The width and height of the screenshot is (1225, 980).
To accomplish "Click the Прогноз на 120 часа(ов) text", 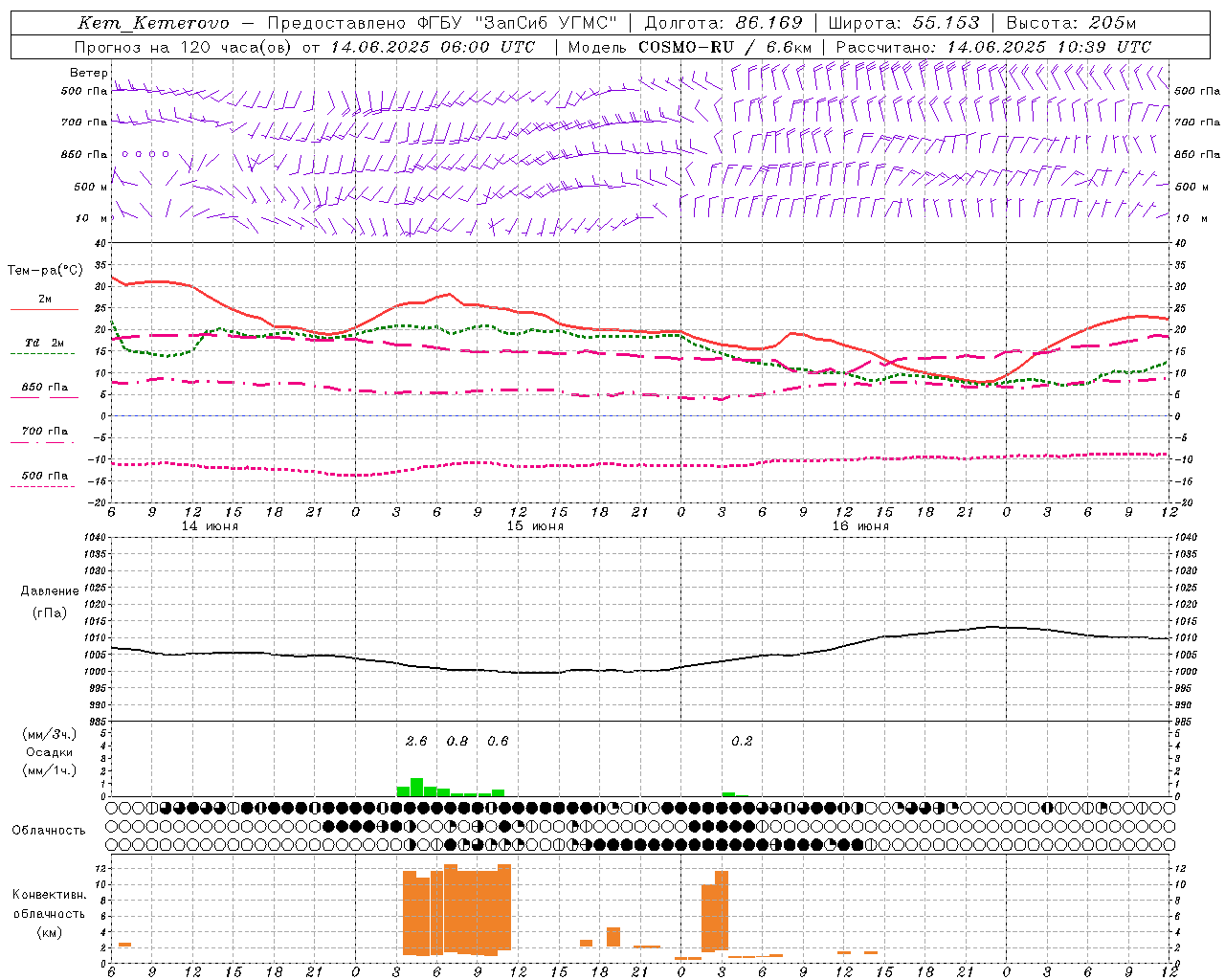I will pyautogui.click(x=184, y=47).
